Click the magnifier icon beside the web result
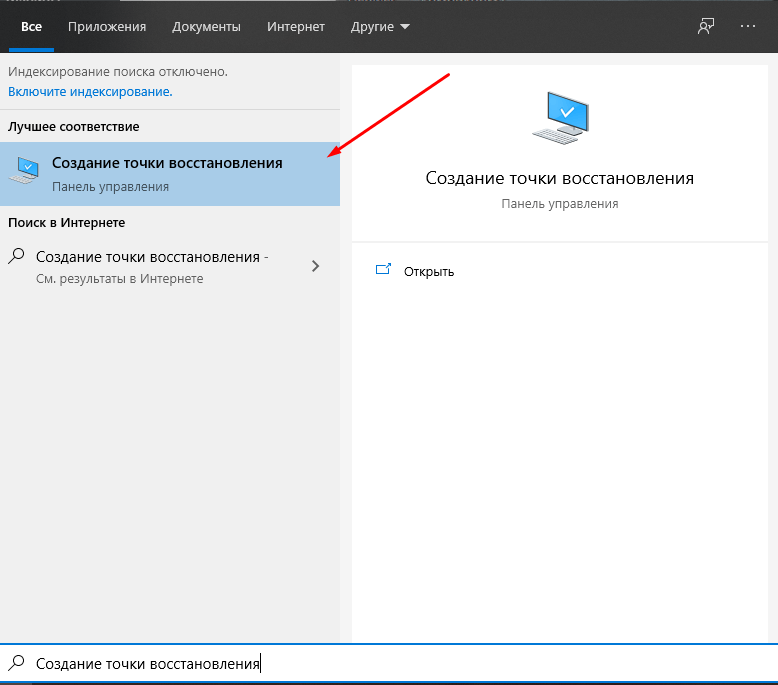Image resolution: width=778 pixels, height=685 pixels. tap(16, 256)
